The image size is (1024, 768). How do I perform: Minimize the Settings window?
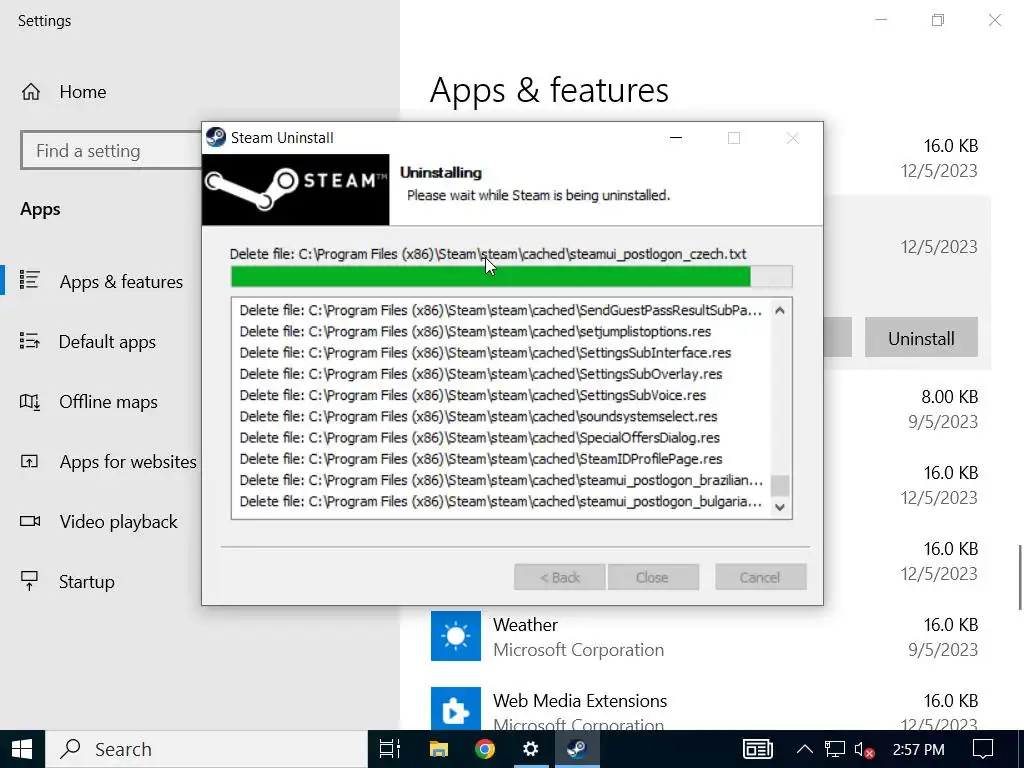(881, 20)
